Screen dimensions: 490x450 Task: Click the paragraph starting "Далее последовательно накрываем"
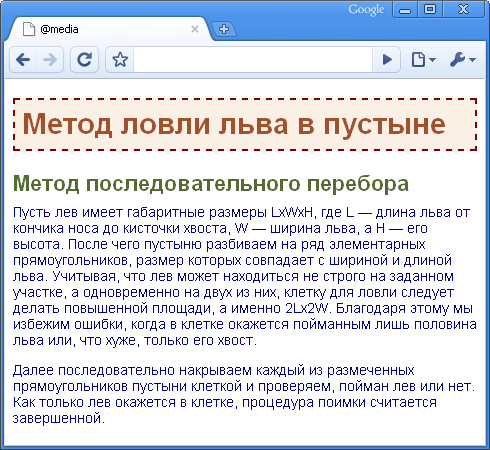point(244,394)
